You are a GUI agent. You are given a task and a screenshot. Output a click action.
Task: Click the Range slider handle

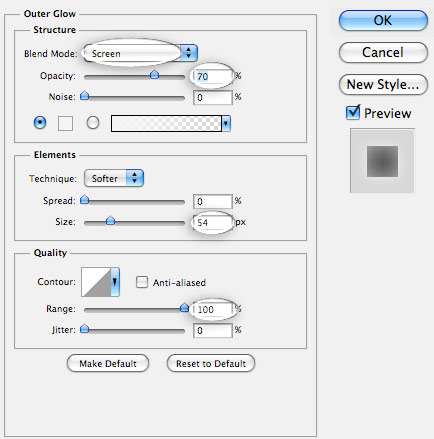(x=184, y=307)
